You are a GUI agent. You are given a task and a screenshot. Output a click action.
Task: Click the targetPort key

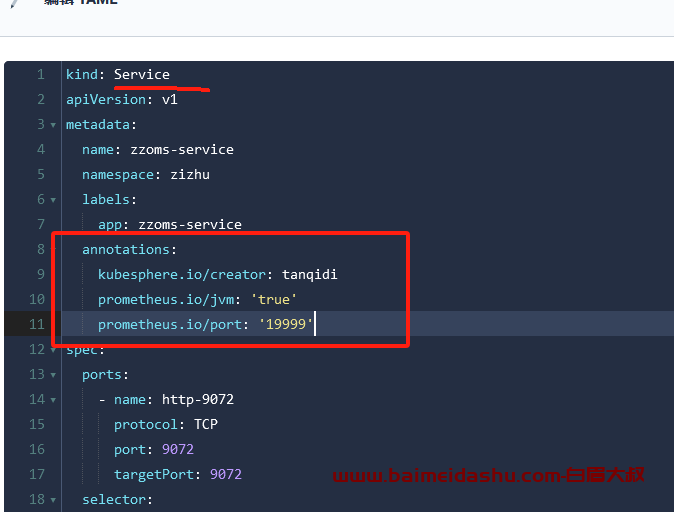(x=154, y=474)
